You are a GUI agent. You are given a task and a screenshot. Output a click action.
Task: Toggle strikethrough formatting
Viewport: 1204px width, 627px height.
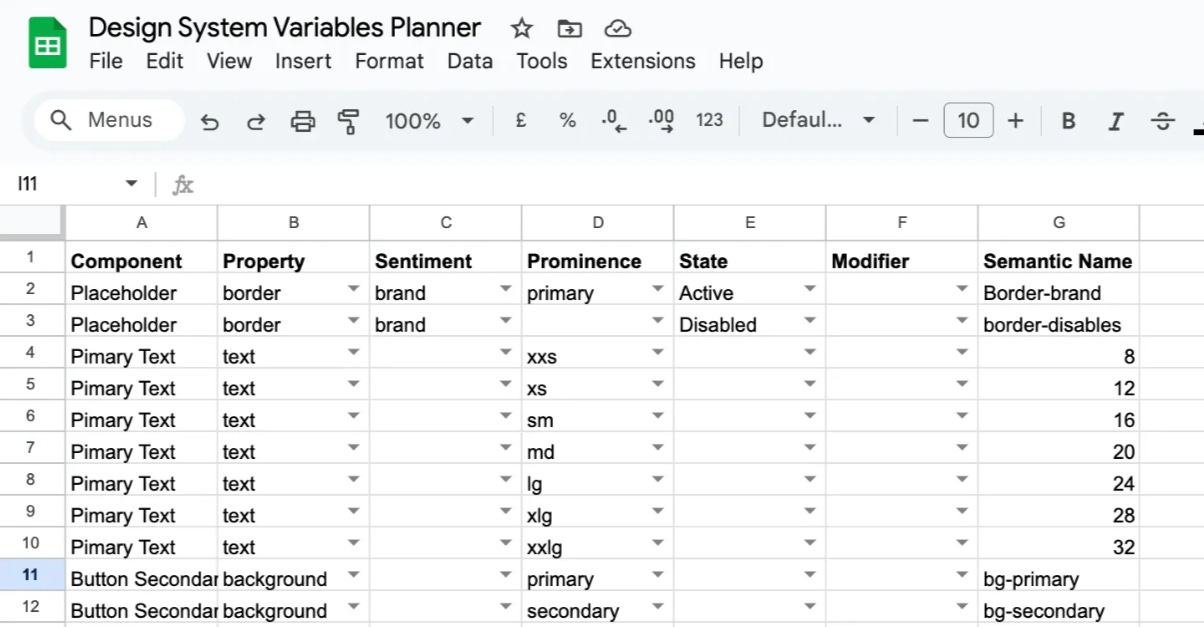point(1162,121)
